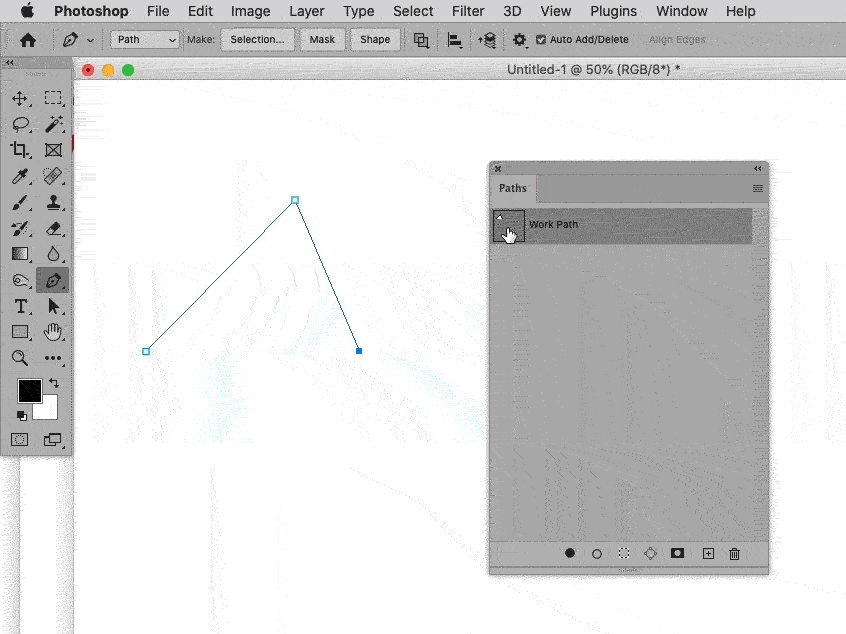Select the Blur tool
This screenshot has width=846, height=634.
coord(53,254)
